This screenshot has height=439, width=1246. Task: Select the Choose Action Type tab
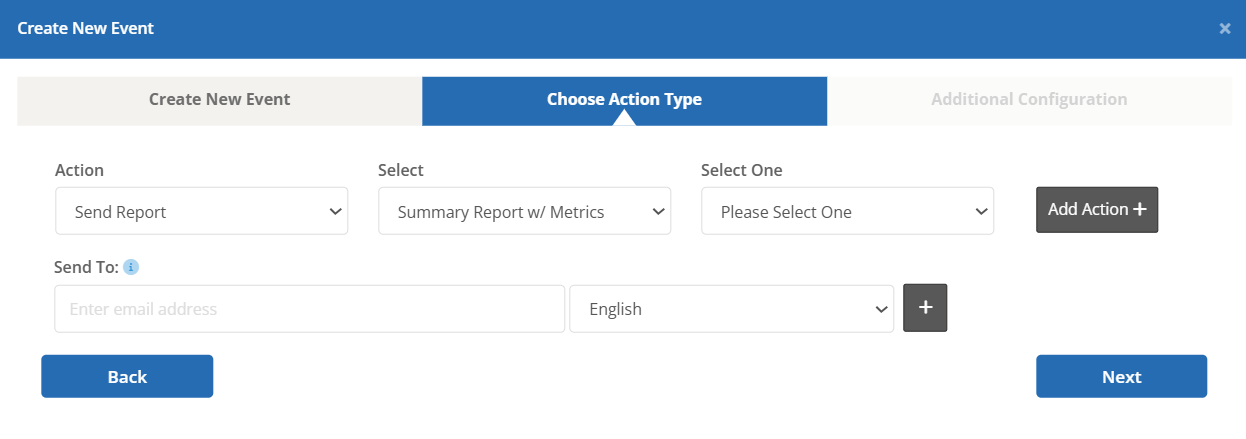624,99
